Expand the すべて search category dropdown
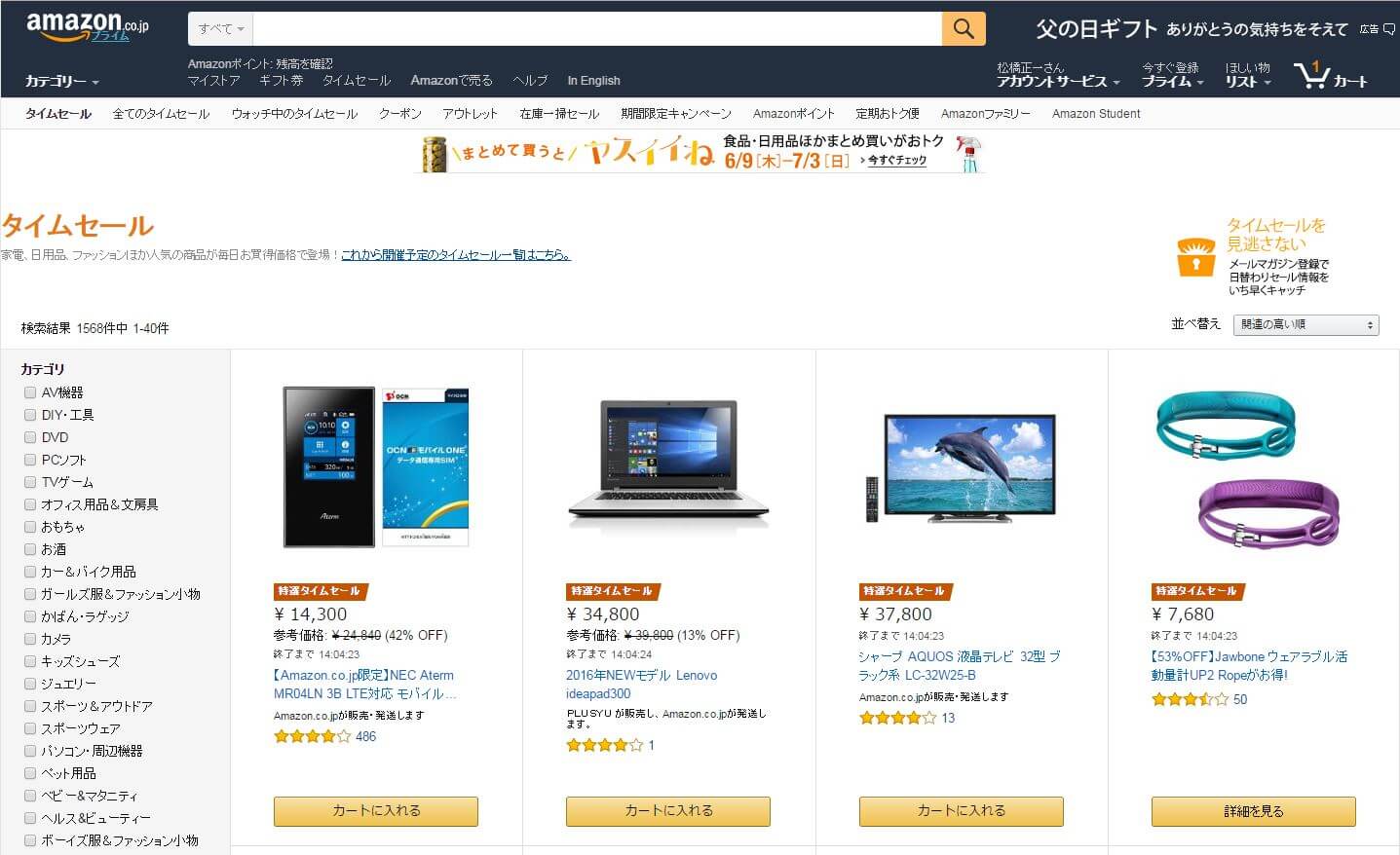The width and height of the screenshot is (1400, 855). [221, 29]
